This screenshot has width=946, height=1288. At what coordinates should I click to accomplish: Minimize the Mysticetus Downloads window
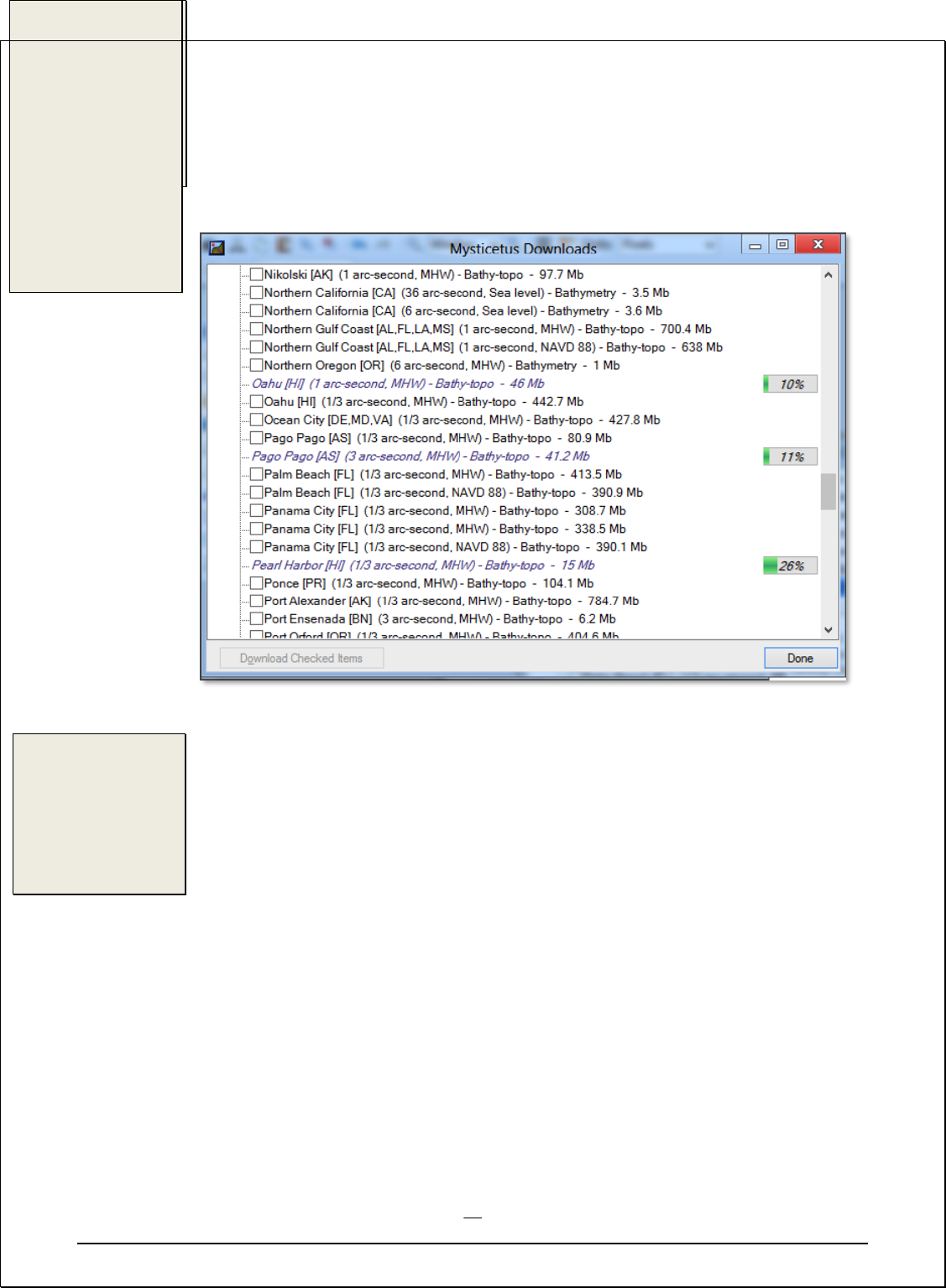tap(755, 244)
